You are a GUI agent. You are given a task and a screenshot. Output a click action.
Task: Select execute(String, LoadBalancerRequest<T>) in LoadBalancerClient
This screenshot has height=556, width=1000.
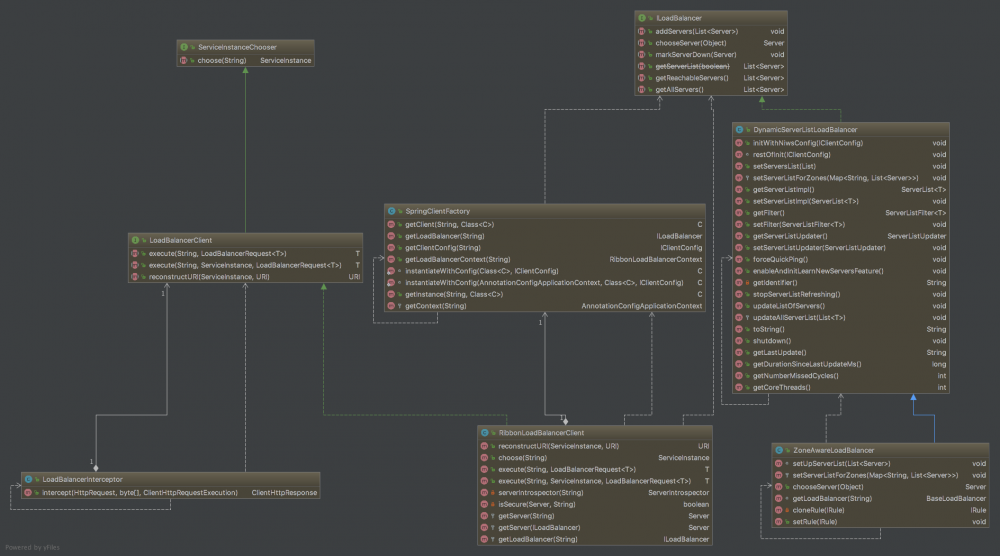tap(246, 253)
